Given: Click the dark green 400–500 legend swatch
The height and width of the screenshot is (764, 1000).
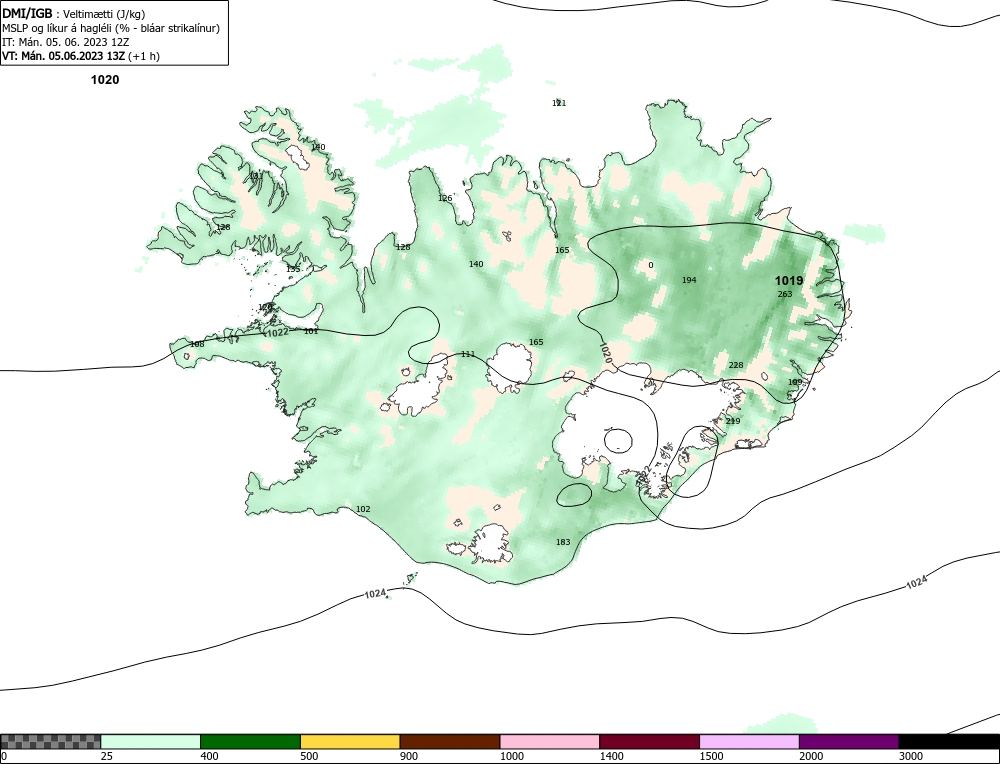Looking at the screenshot, I should (x=250, y=741).
